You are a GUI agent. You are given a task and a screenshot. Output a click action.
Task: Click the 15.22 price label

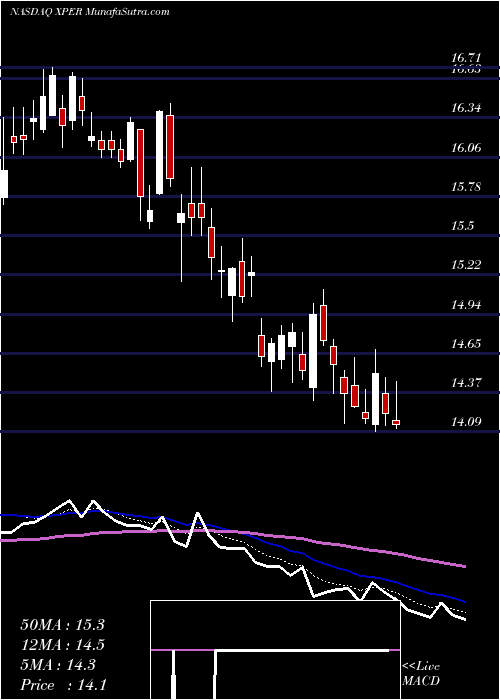pos(466,265)
